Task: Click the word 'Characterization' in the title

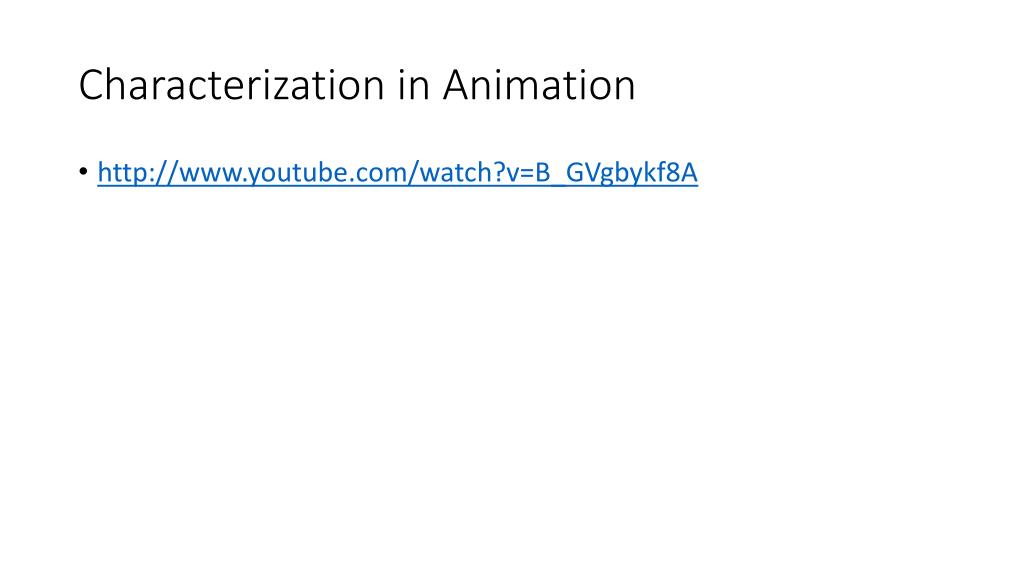Action: (231, 85)
